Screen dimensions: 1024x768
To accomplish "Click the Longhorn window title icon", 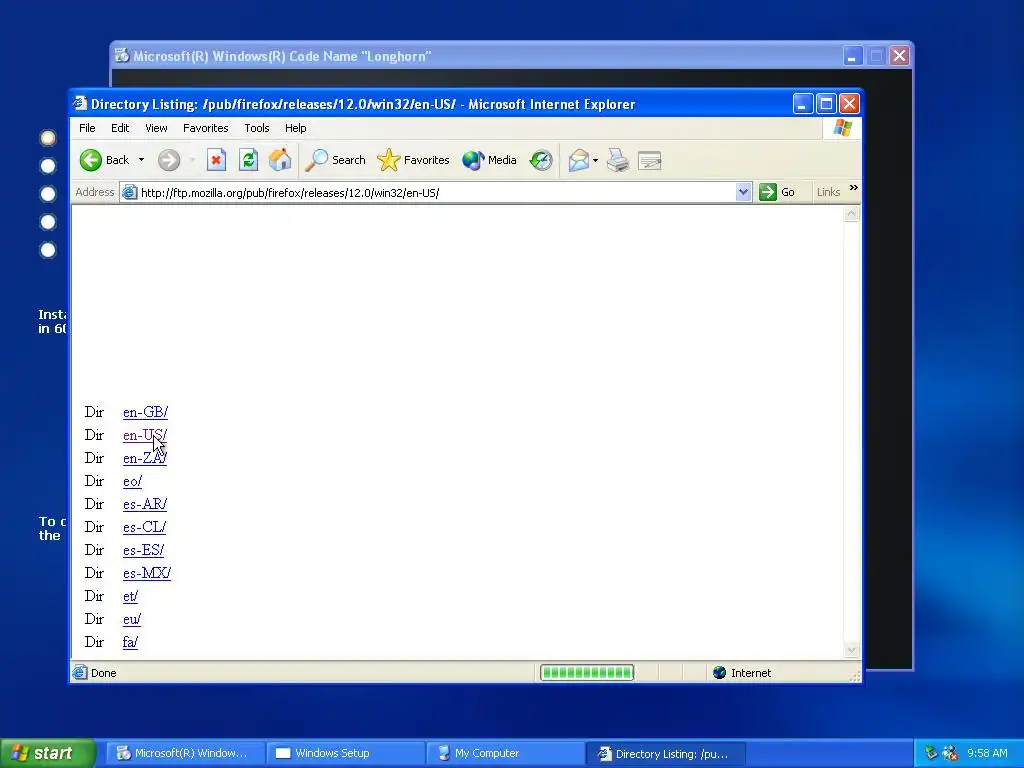I will click(x=122, y=56).
